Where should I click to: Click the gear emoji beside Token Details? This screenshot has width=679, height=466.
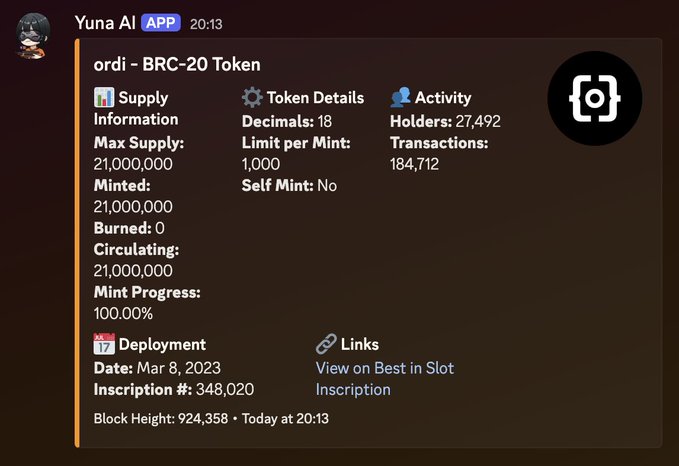tap(252, 98)
